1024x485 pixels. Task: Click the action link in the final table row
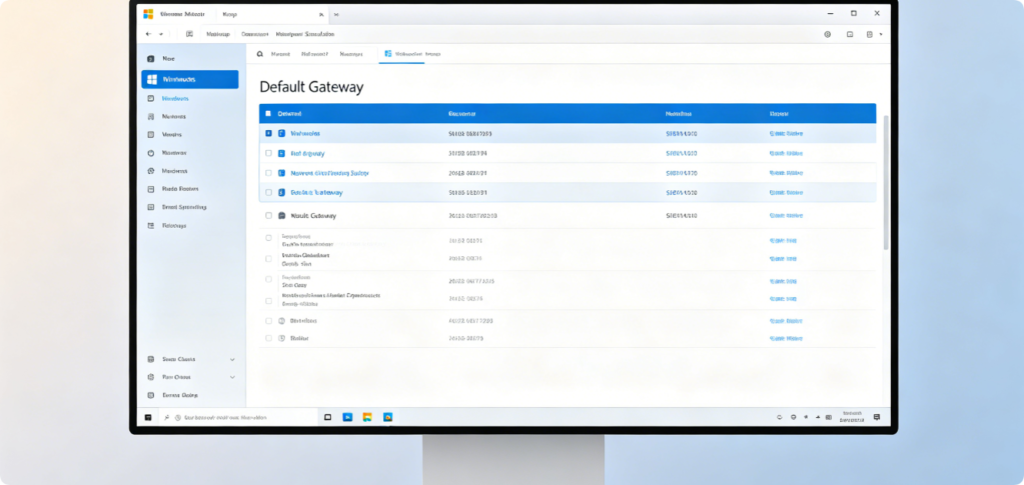pyautogui.click(x=786, y=338)
